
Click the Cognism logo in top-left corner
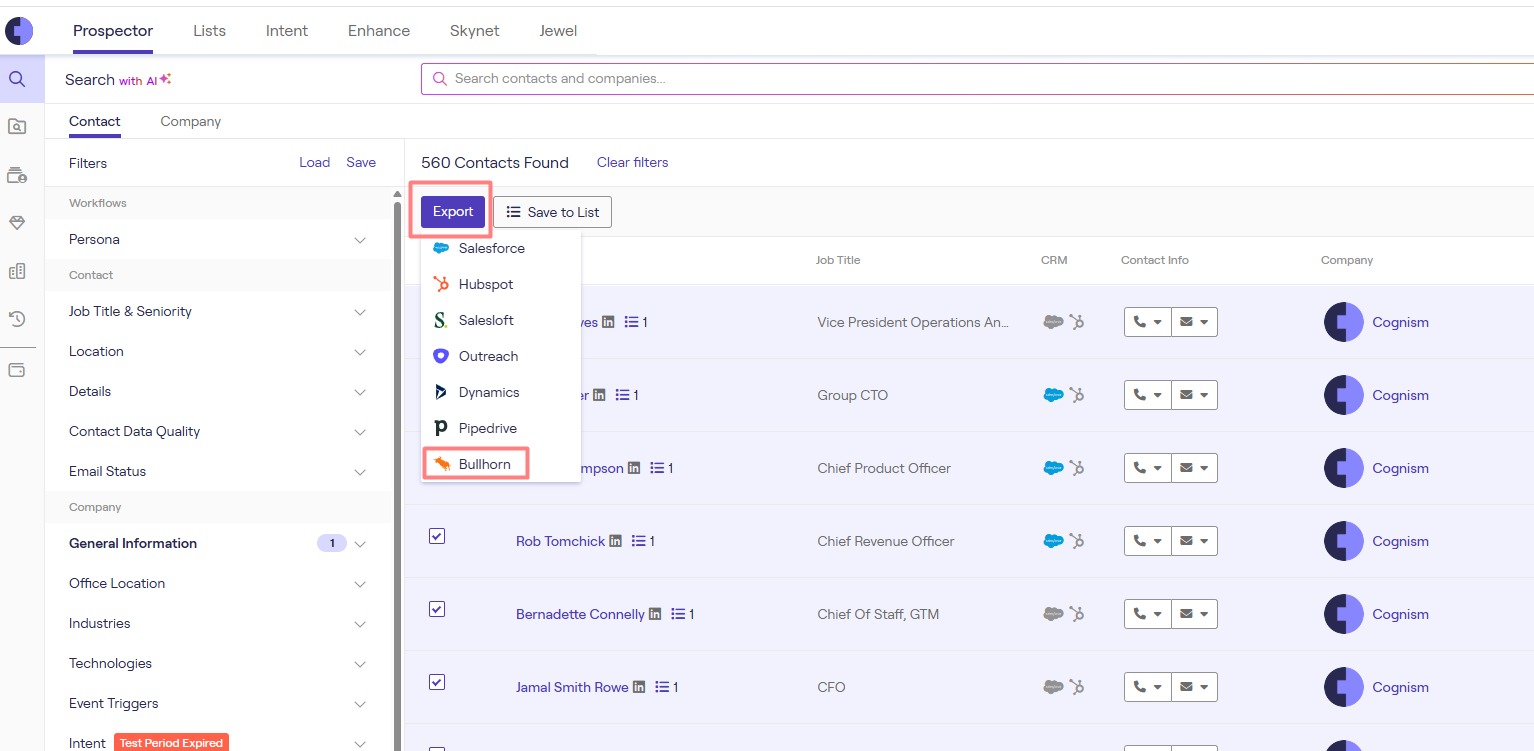click(19, 31)
